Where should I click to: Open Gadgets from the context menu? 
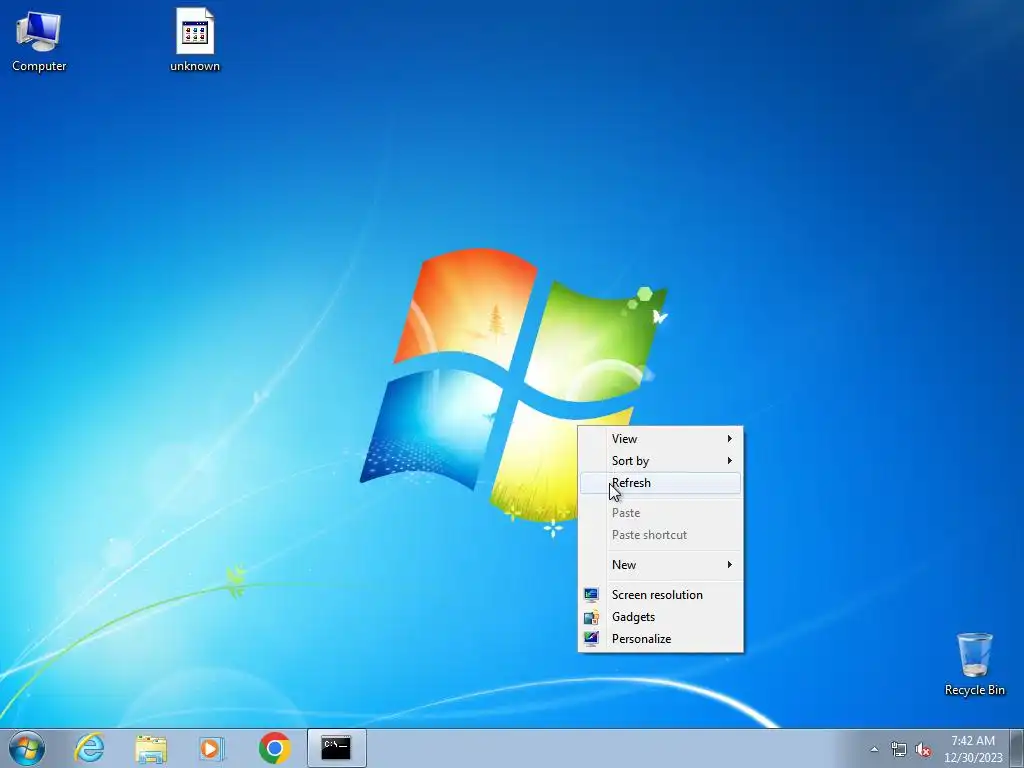(x=660, y=617)
